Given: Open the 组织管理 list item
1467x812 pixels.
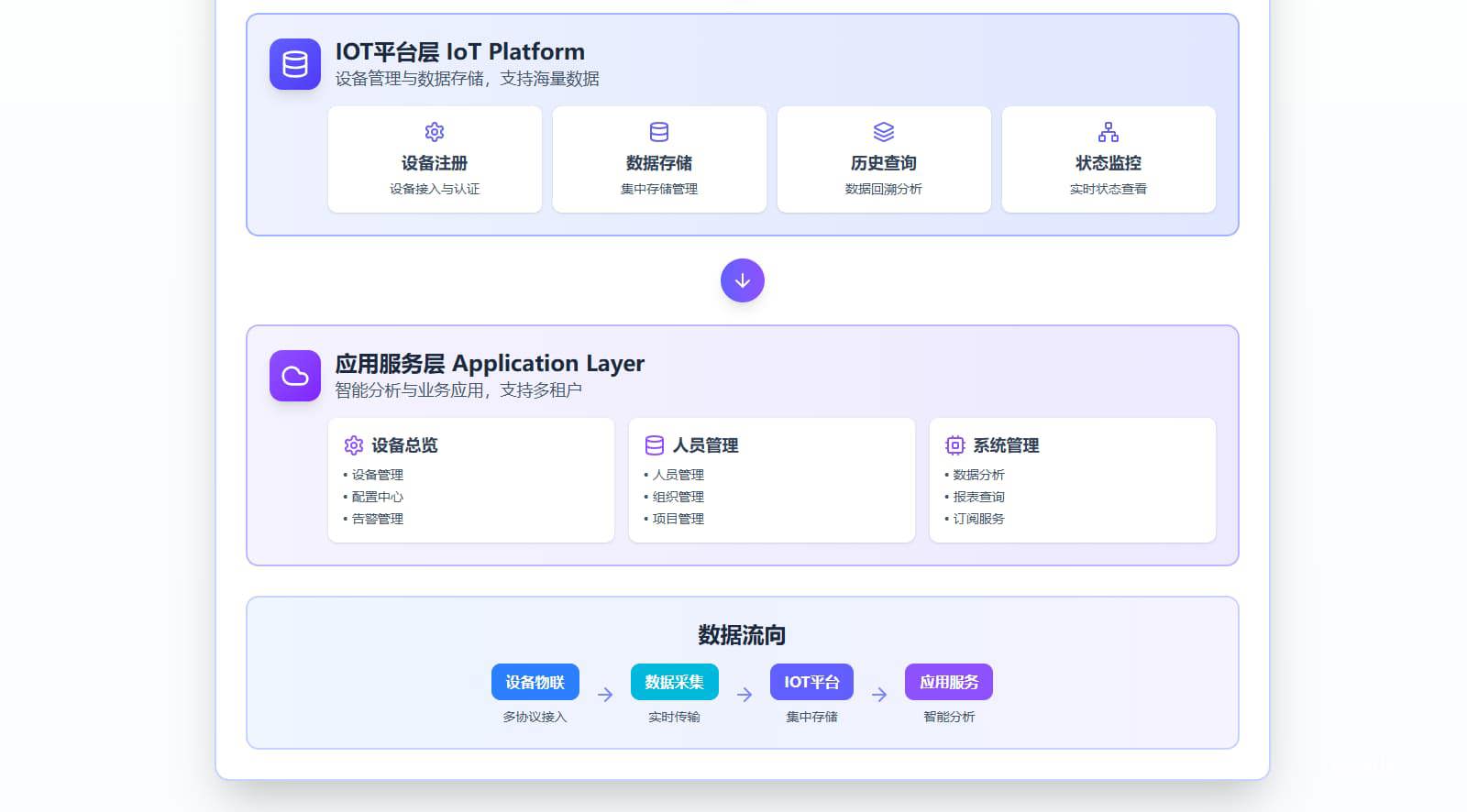Looking at the screenshot, I should tap(678, 497).
